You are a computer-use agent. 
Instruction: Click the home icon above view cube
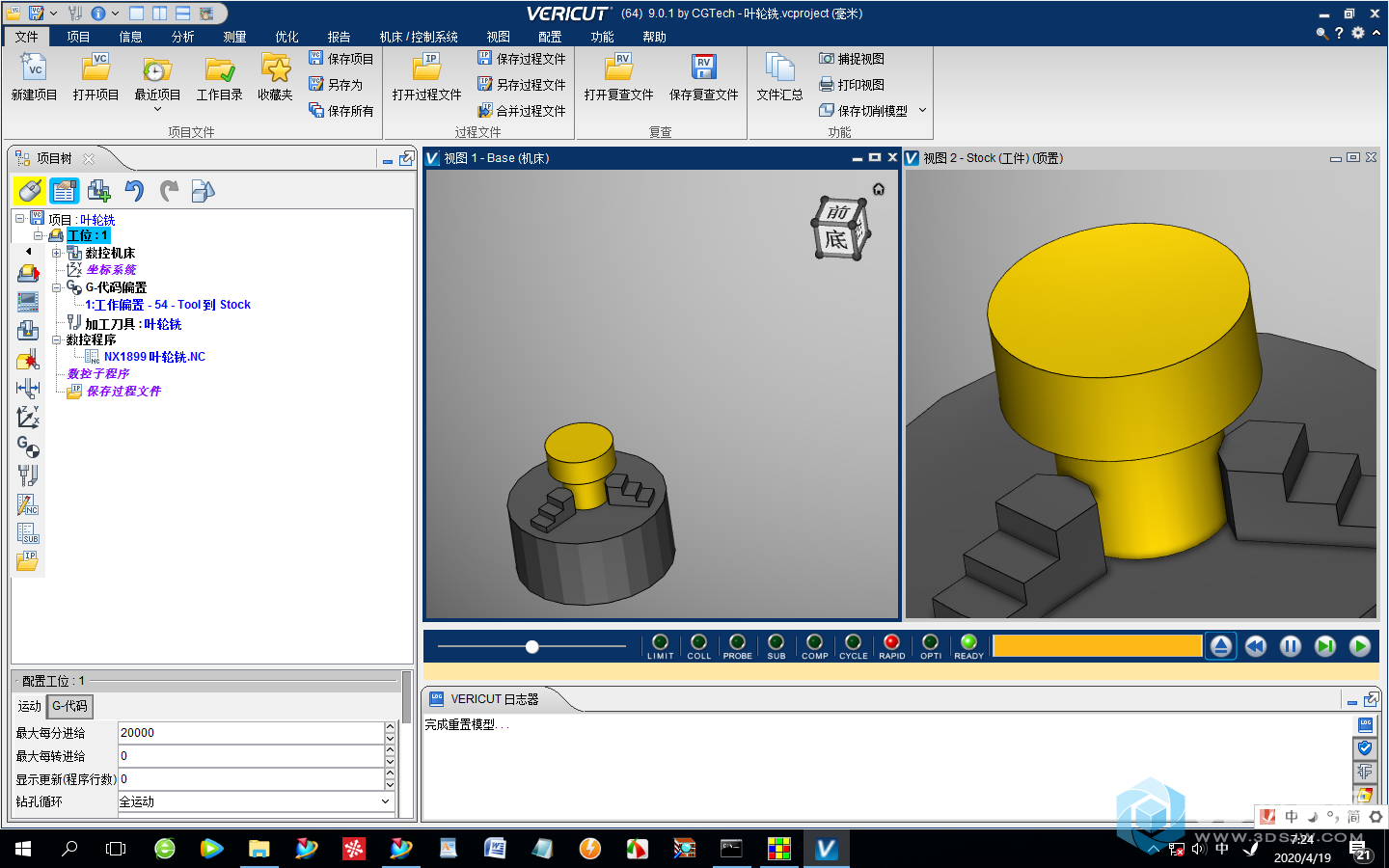click(x=879, y=189)
